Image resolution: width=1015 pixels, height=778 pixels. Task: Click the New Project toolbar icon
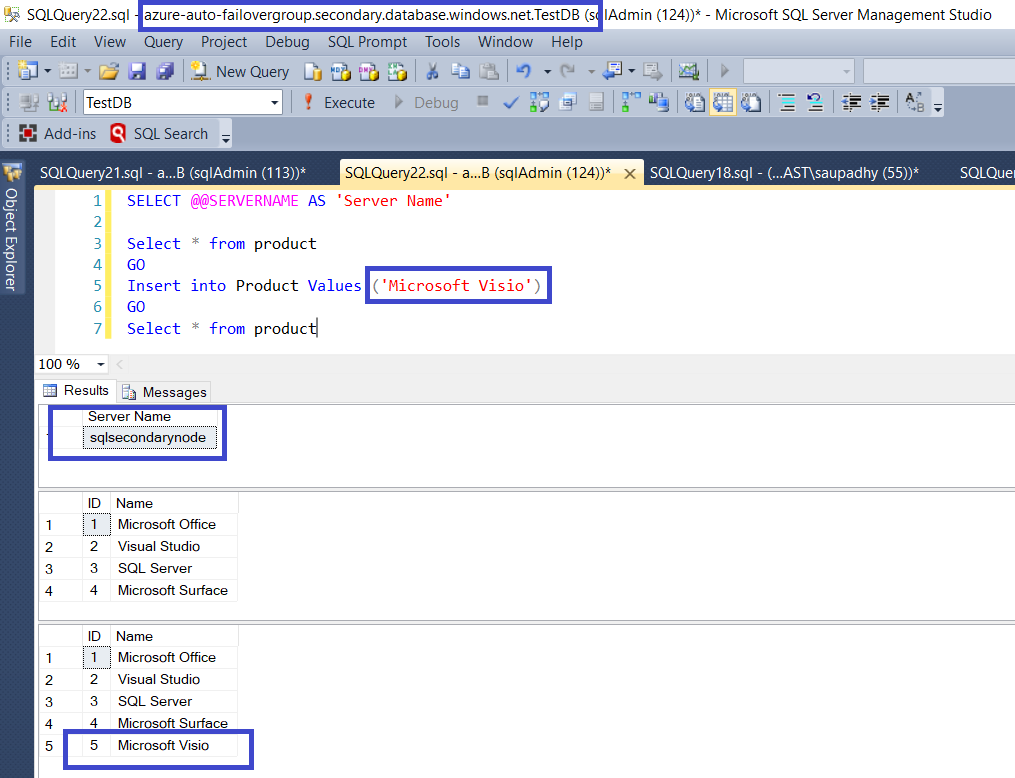(x=28, y=71)
